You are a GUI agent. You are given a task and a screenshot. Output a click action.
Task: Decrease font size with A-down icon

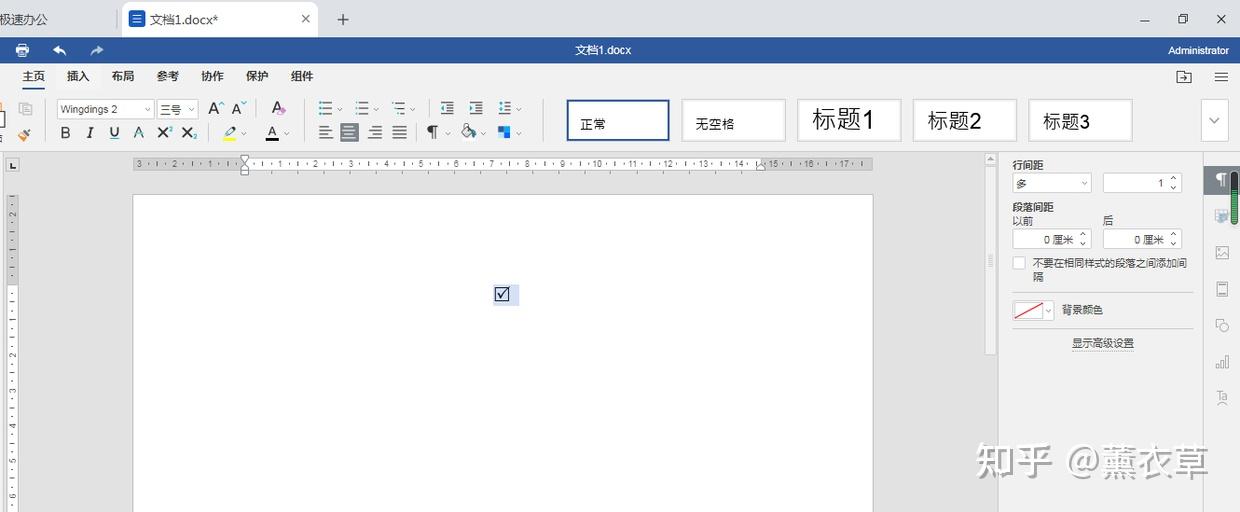click(239, 108)
